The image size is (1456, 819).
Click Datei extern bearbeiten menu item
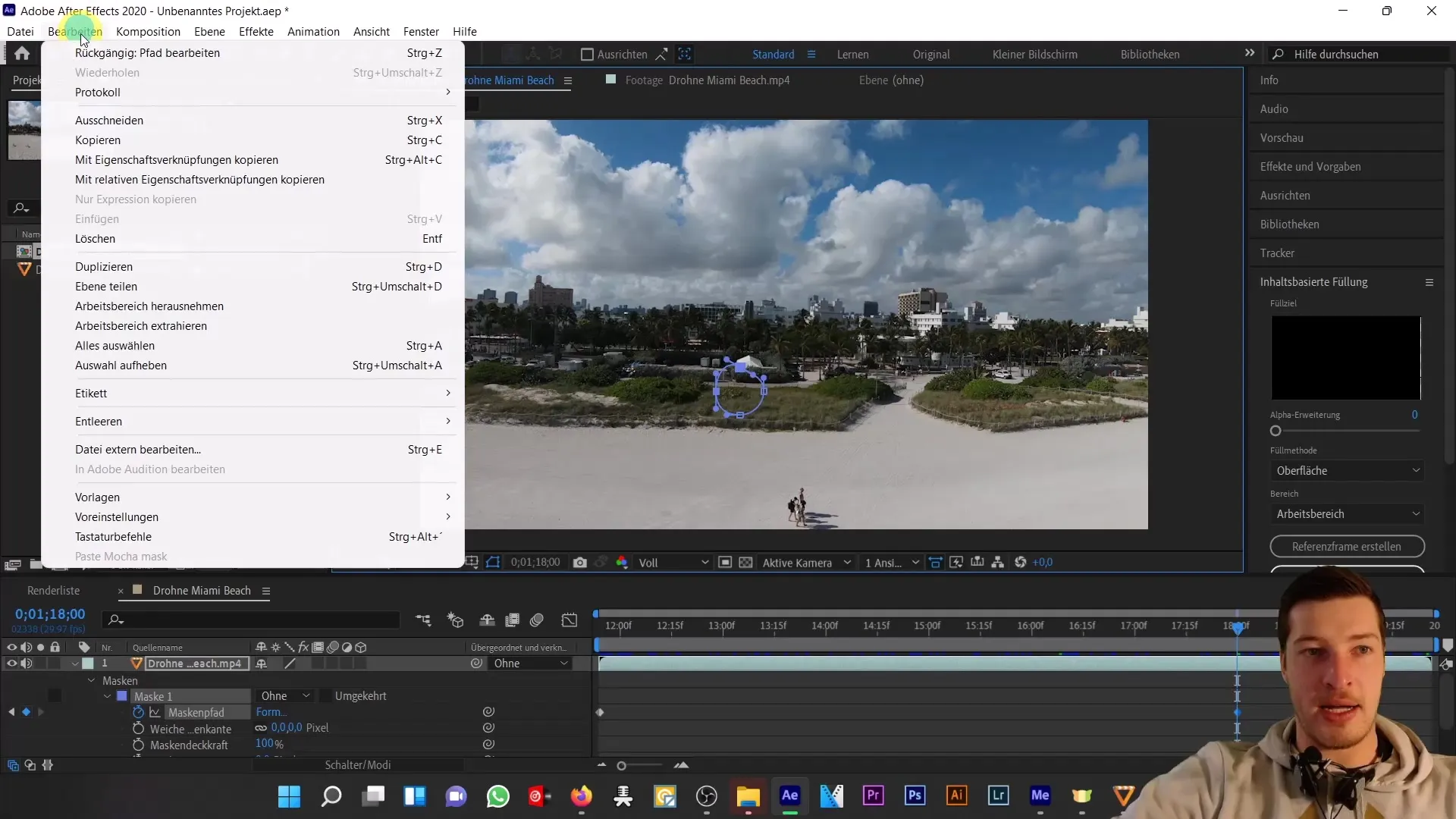[x=138, y=449]
